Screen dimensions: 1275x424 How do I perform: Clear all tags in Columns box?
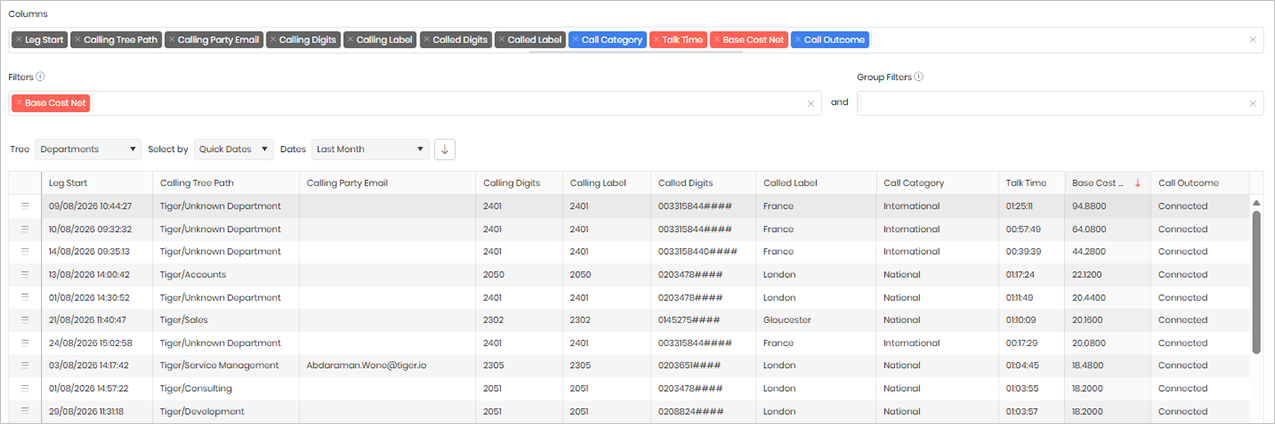pos(1253,40)
